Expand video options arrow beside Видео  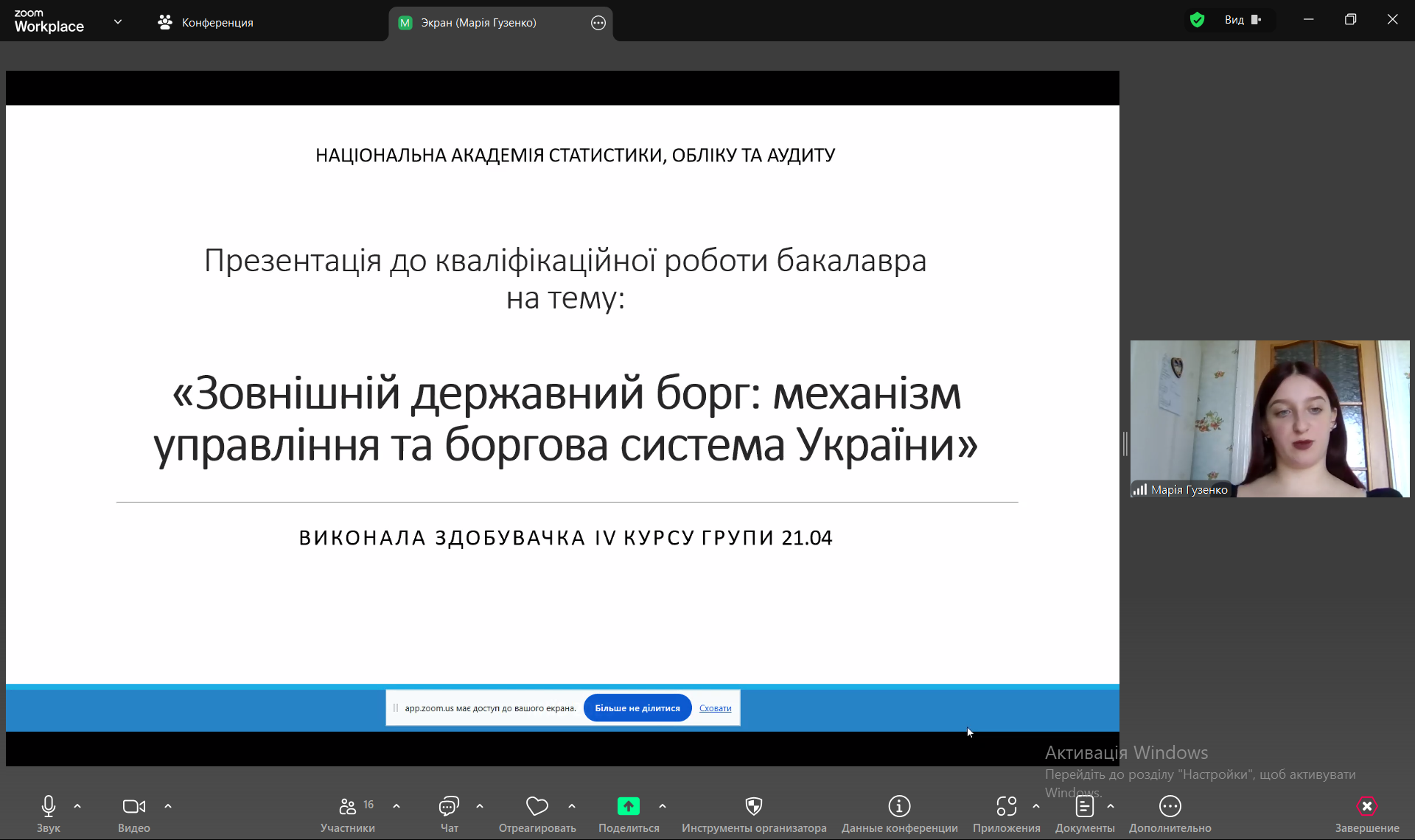pos(168,806)
